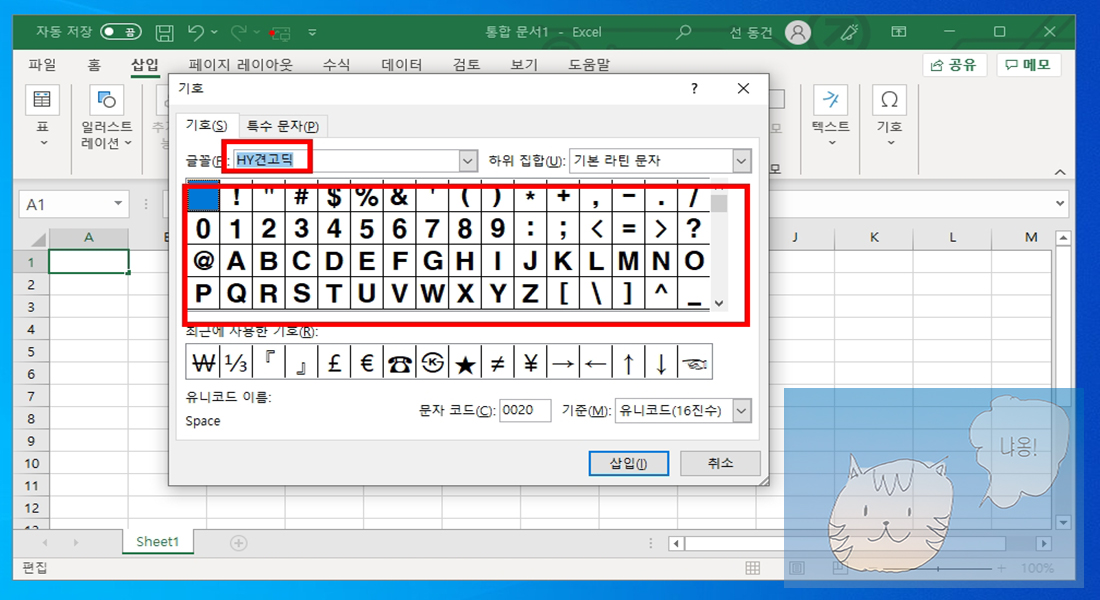Pick recent pointing hand symbol
This screenshot has height=600, width=1100.
click(695, 362)
